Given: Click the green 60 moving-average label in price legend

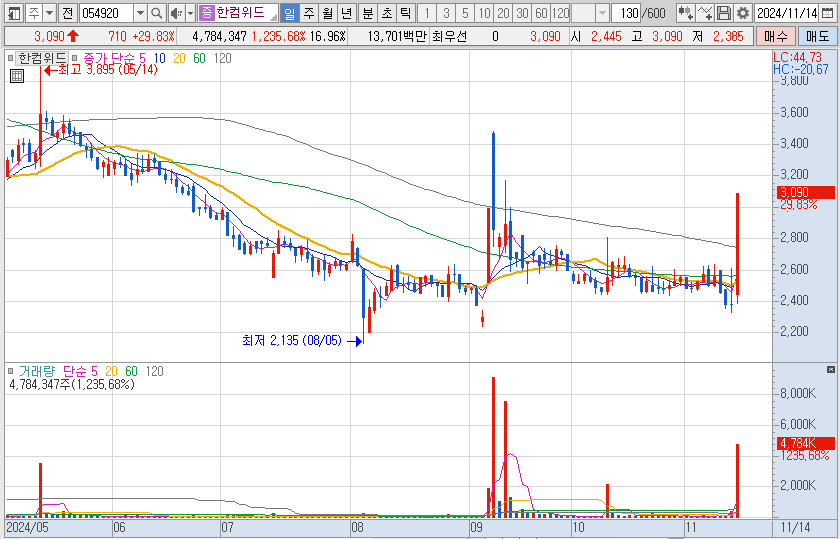Looking at the screenshot, I should pyautogui.click(x=199, y=58).
